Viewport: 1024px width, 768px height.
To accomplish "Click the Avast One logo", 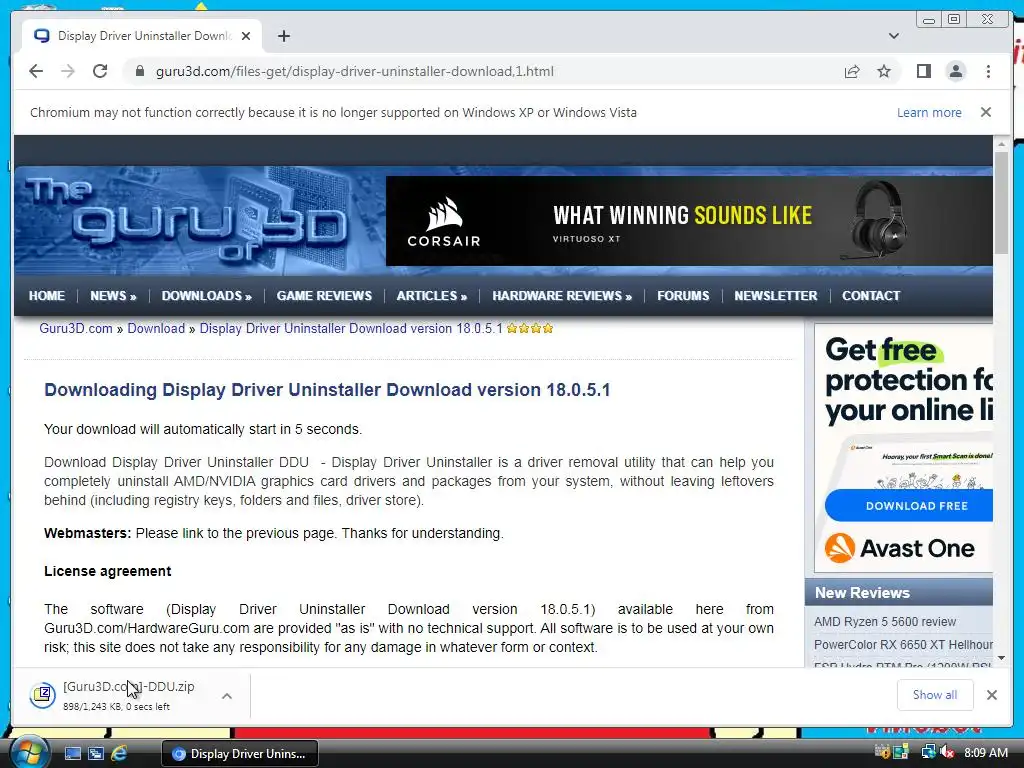I will pyautogui.click(x=899, y=548).
